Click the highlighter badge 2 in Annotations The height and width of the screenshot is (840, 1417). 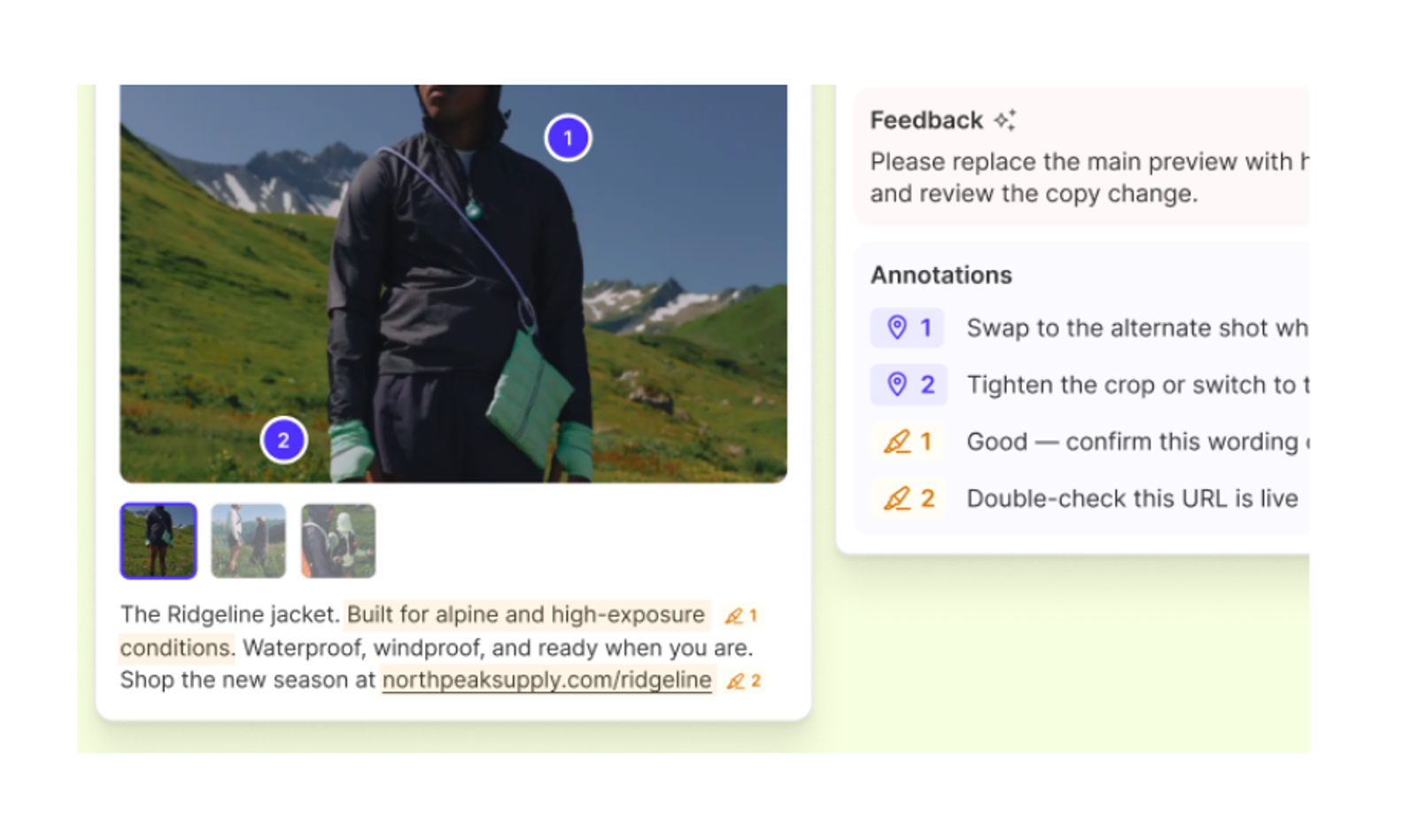[x=909, y=498]
